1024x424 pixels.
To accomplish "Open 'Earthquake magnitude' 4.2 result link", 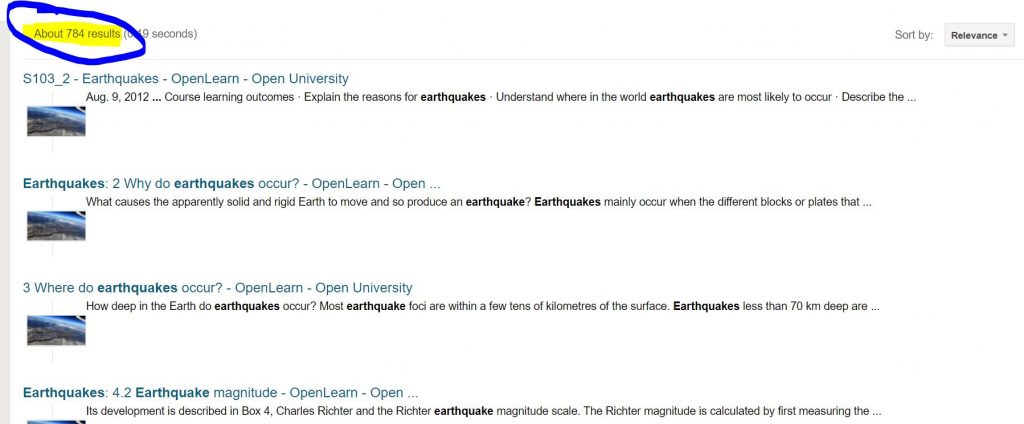I will tap(220, 393).
